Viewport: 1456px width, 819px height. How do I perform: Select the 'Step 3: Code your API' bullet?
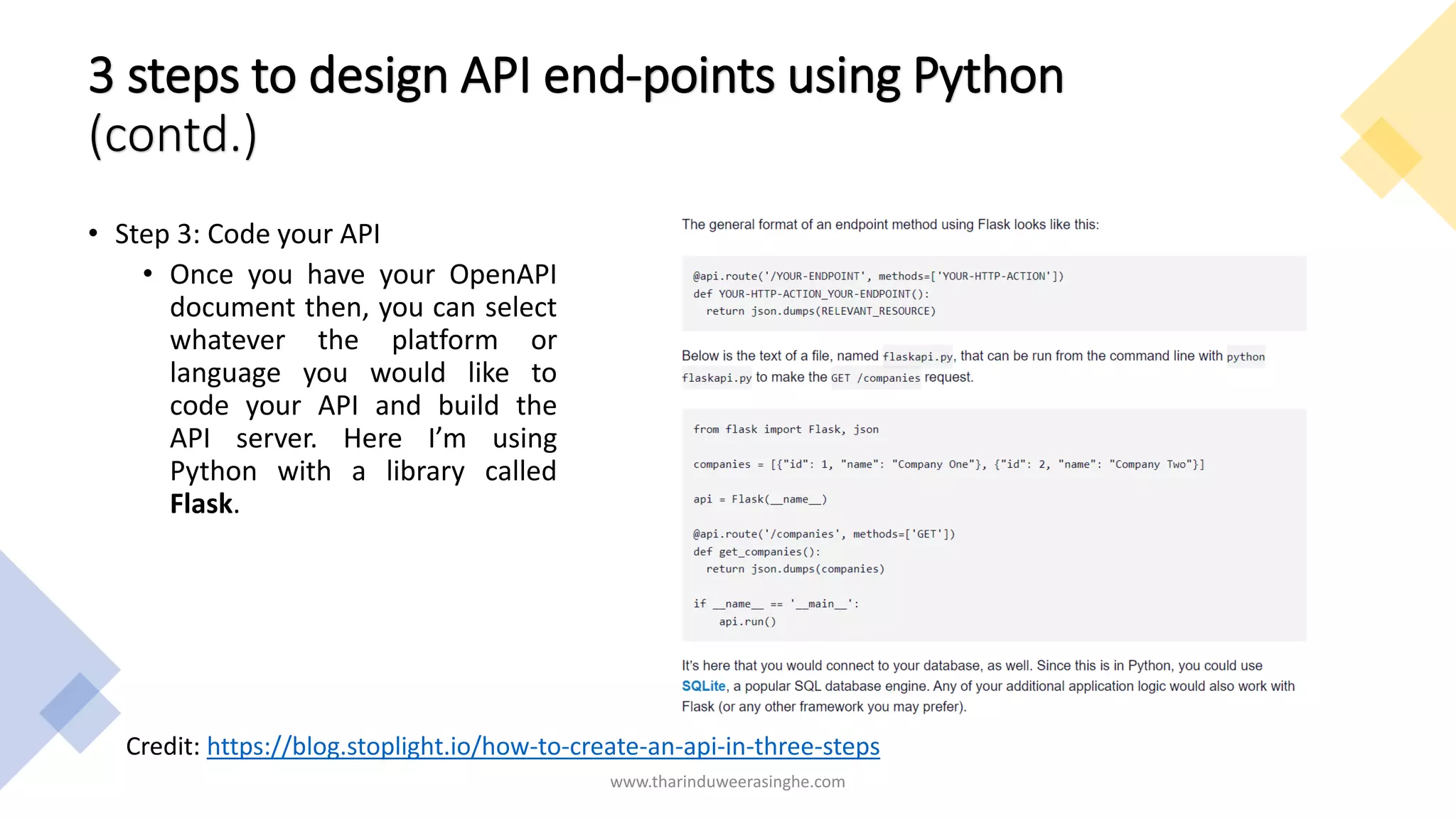247,234
